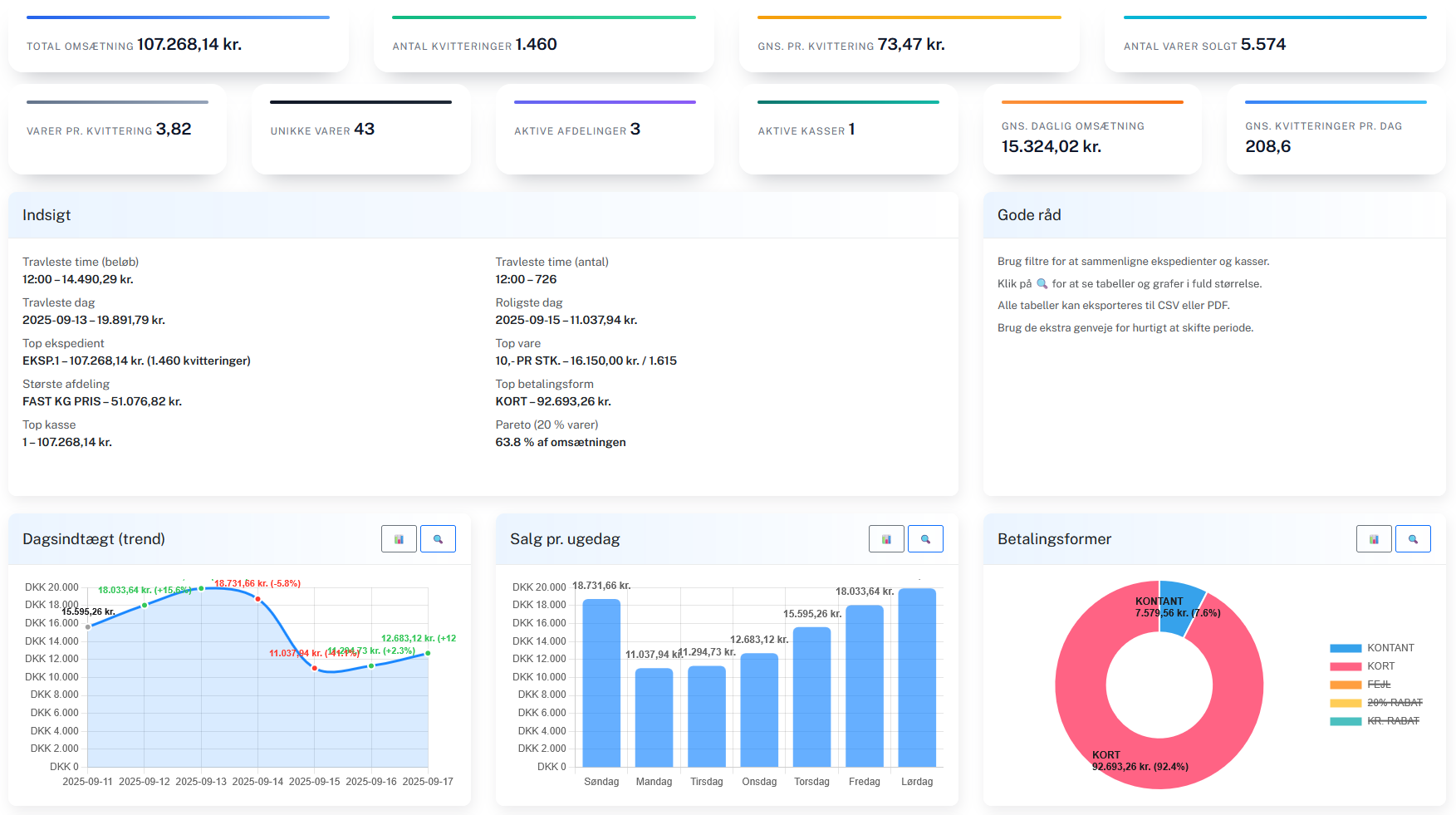Open Betalingsformer in full size via the magnifier
Screen dimensions: 1456x815
(1413, 539)
